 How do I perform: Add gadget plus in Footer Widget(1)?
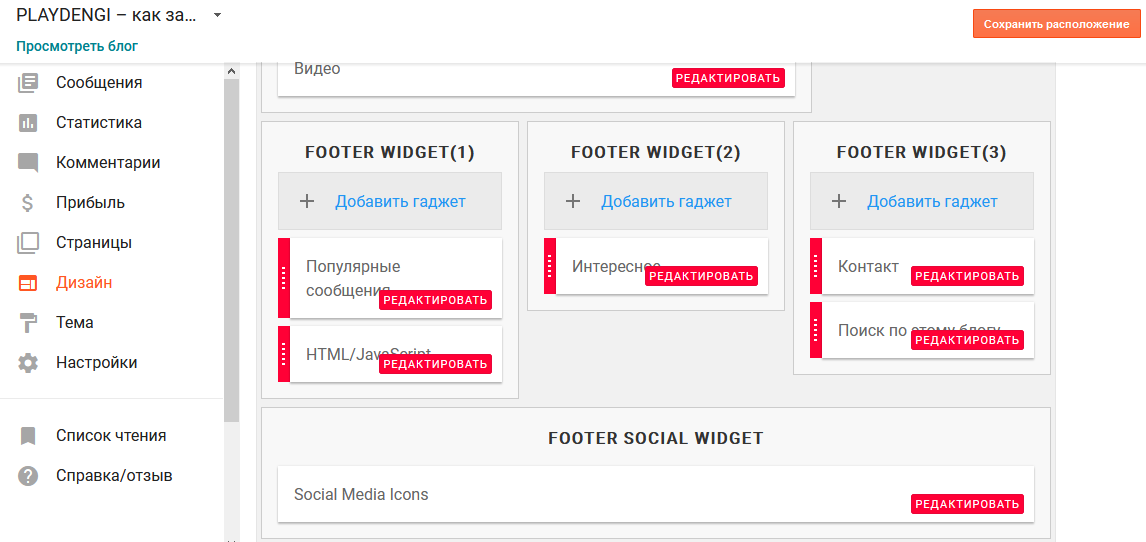307,201
